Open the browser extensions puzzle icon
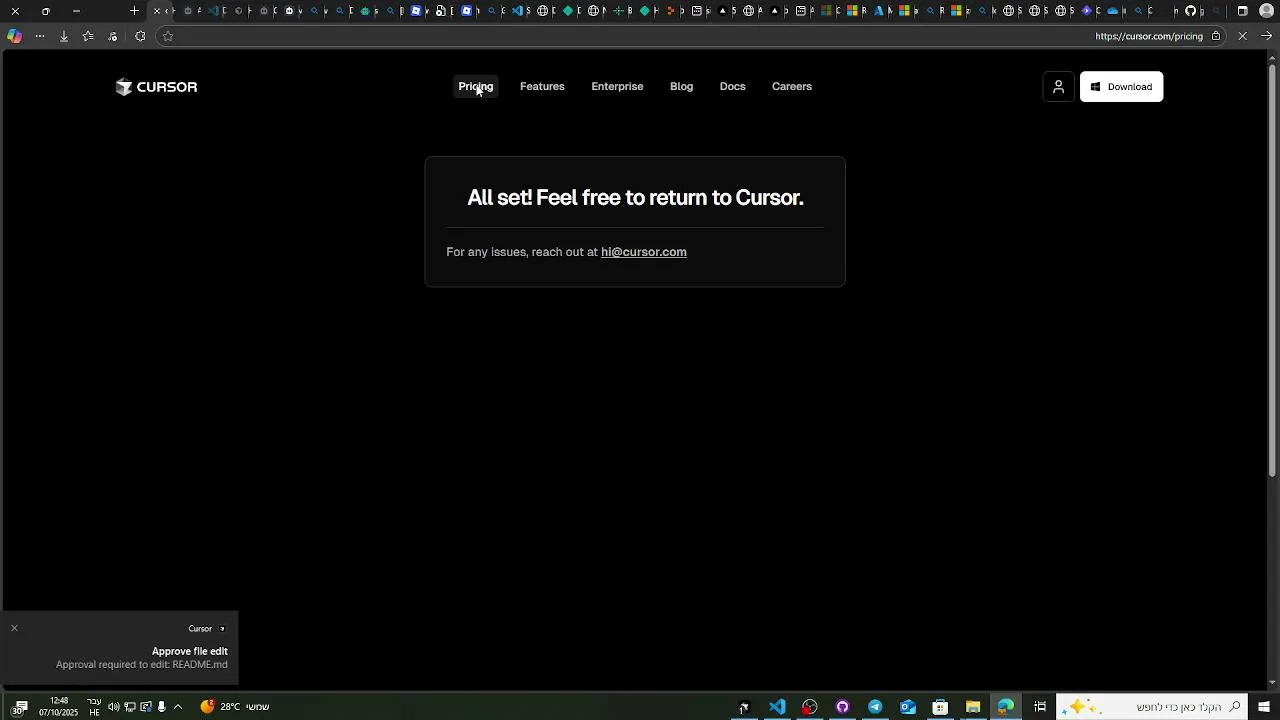1280x720 pixels. click(x=140, y=36)
